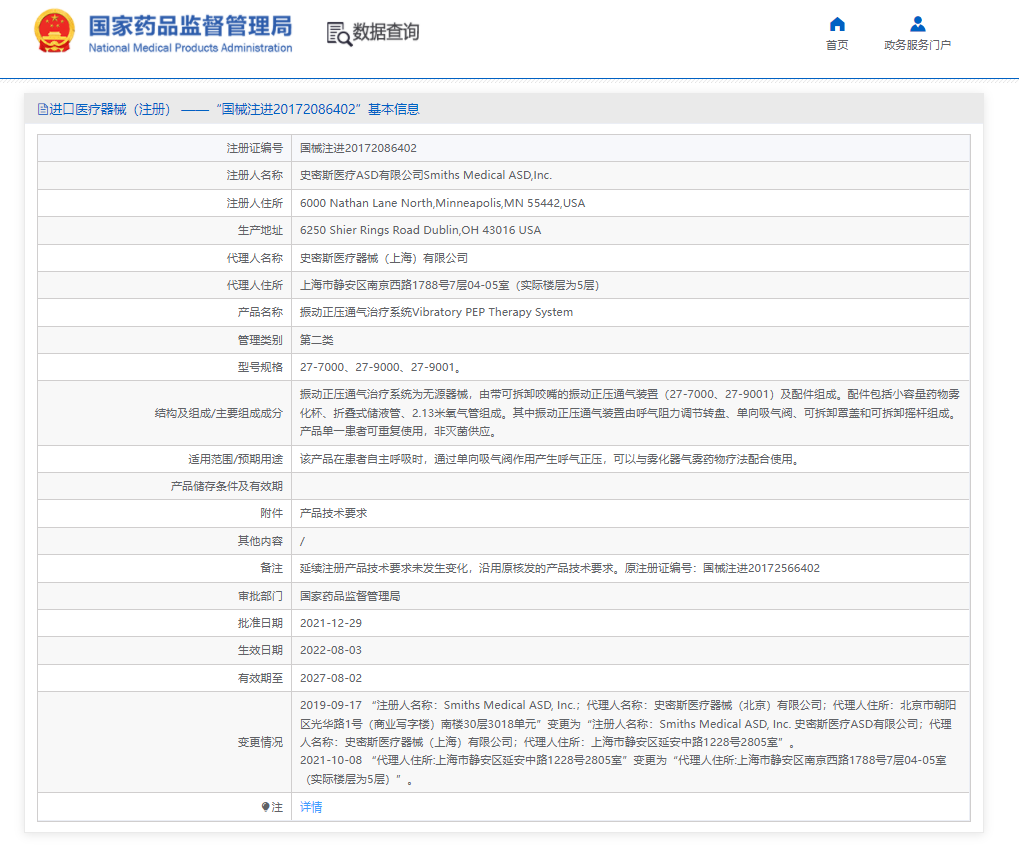The image size is (1019, 845).
Task: Click the 代理人名称 row label
Action: [x=255, y=258]
